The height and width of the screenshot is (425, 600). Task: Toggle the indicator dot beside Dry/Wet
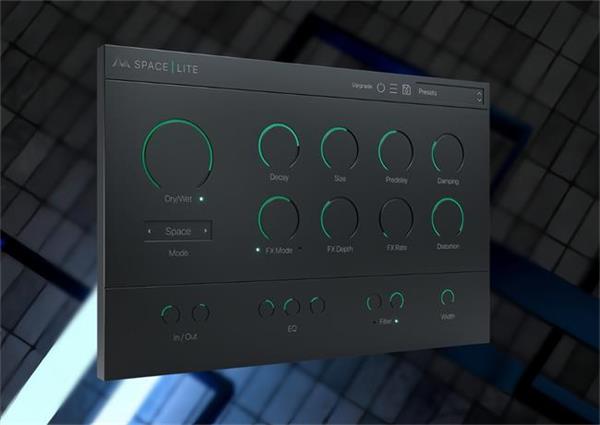[x=201, y=199]
